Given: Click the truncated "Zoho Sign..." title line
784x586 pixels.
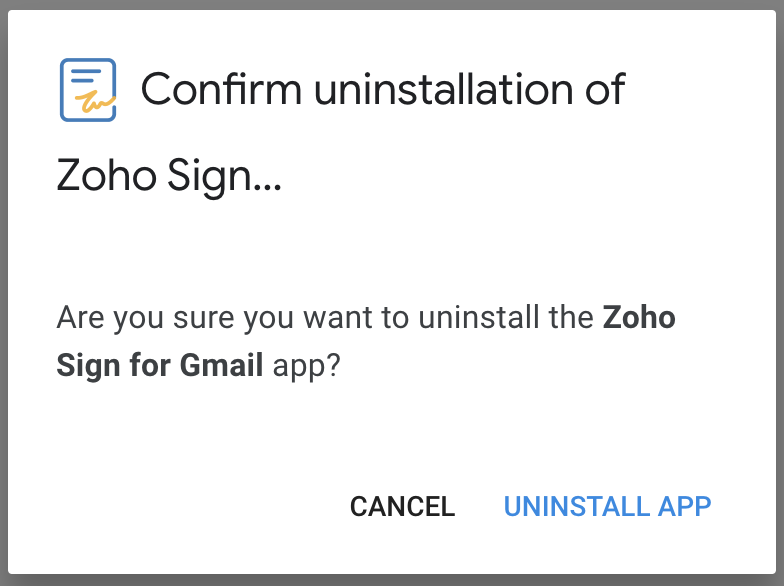Looking at the screenshot, I should [168, 177].
